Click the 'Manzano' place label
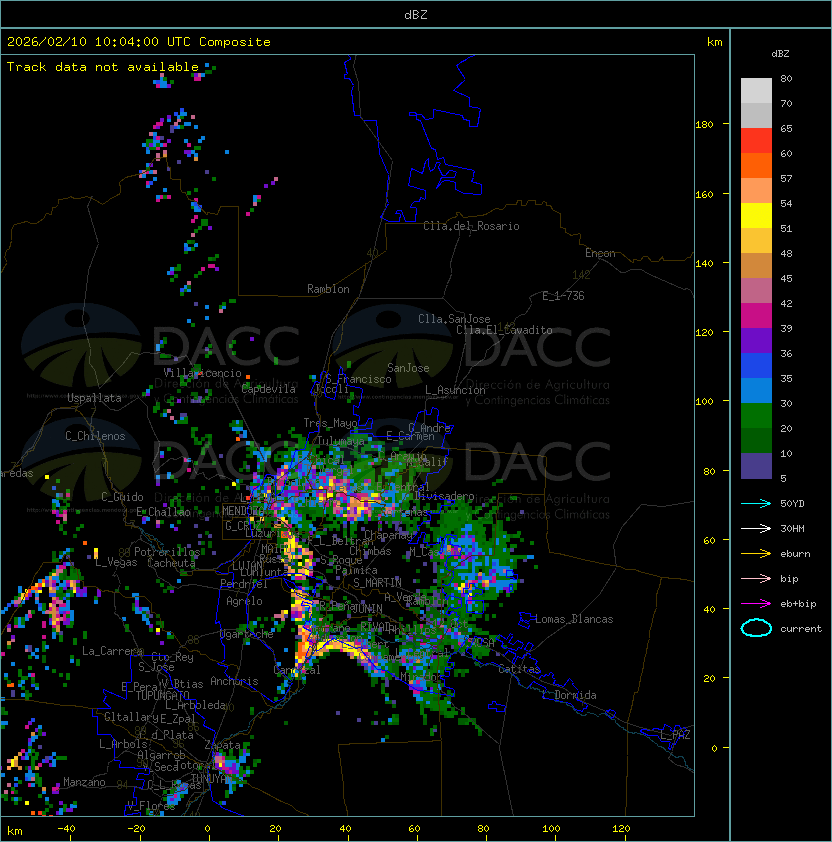 [x=84, y=782]
